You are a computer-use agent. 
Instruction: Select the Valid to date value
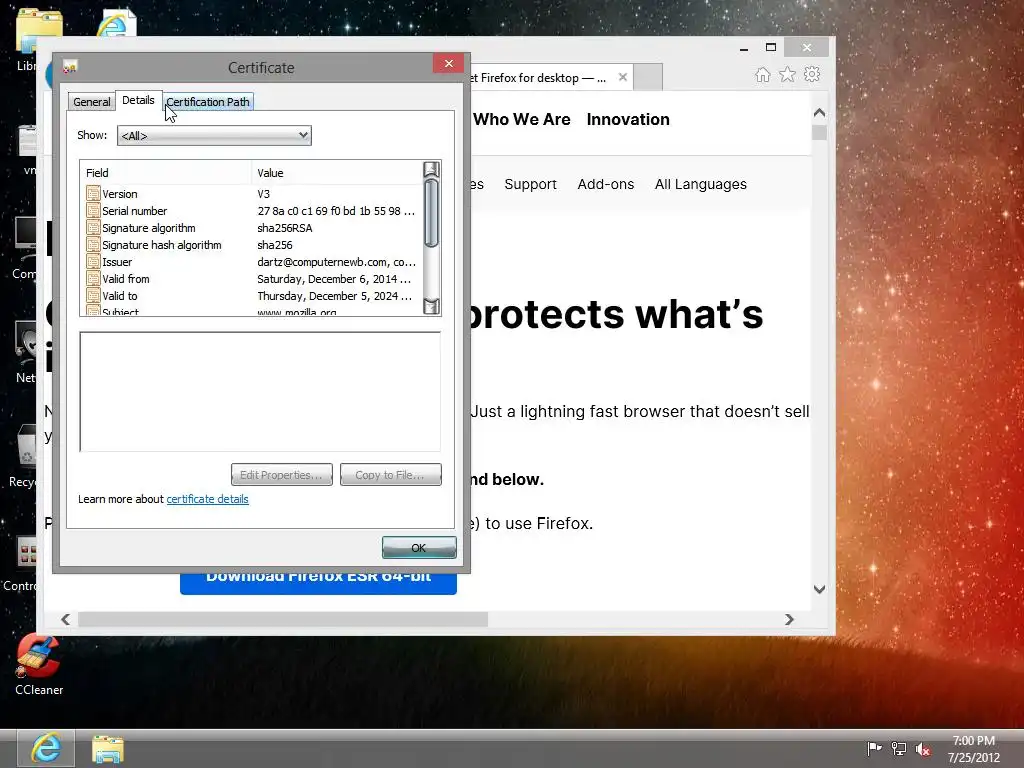pyautogui.click(x=334, y=296)
